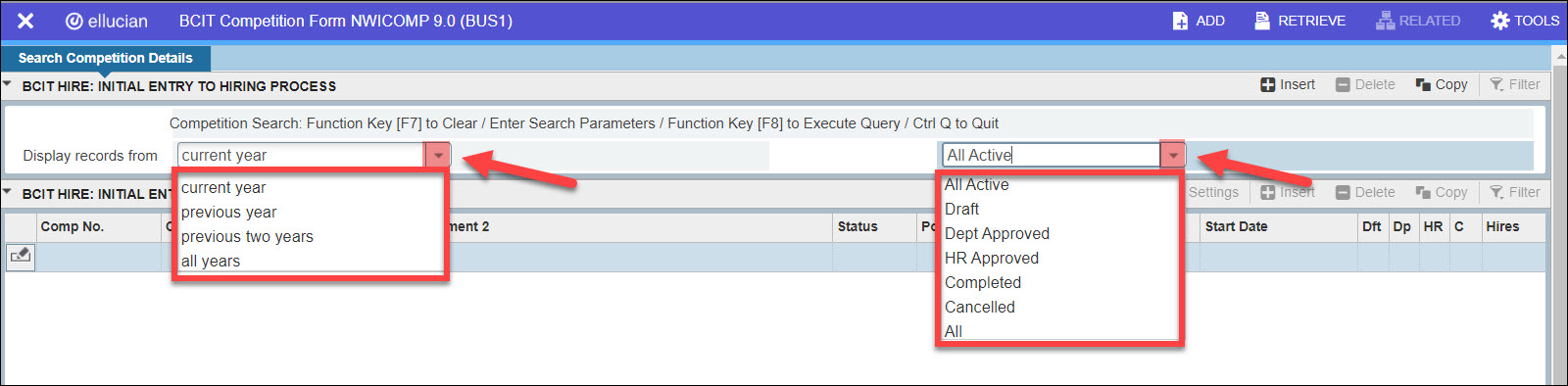This screenshot has height=386, width=1568.
Task: Click the empty Comp No. cell
Action: point(98,257)
